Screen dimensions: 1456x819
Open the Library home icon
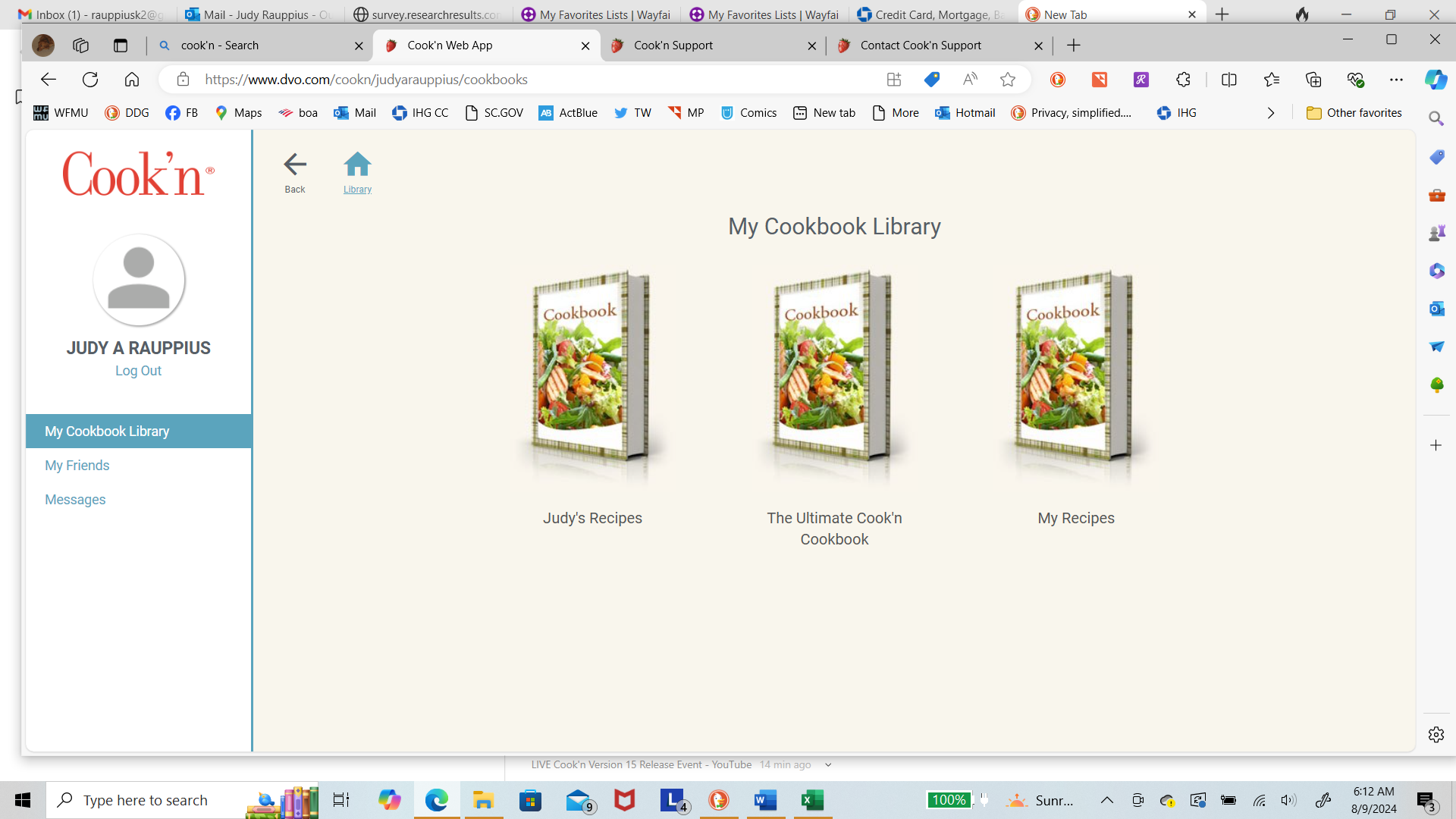click(357, 173)
